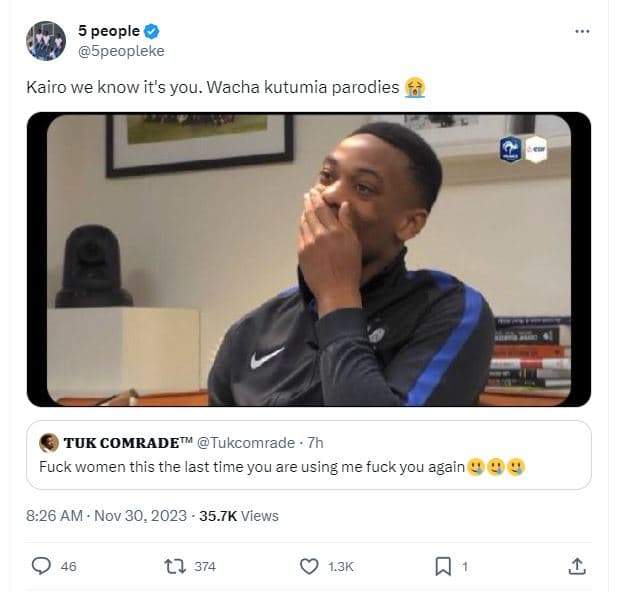Click the 1.3K likes count
This screenshot has height=592, width=619.
pos(341,567)
